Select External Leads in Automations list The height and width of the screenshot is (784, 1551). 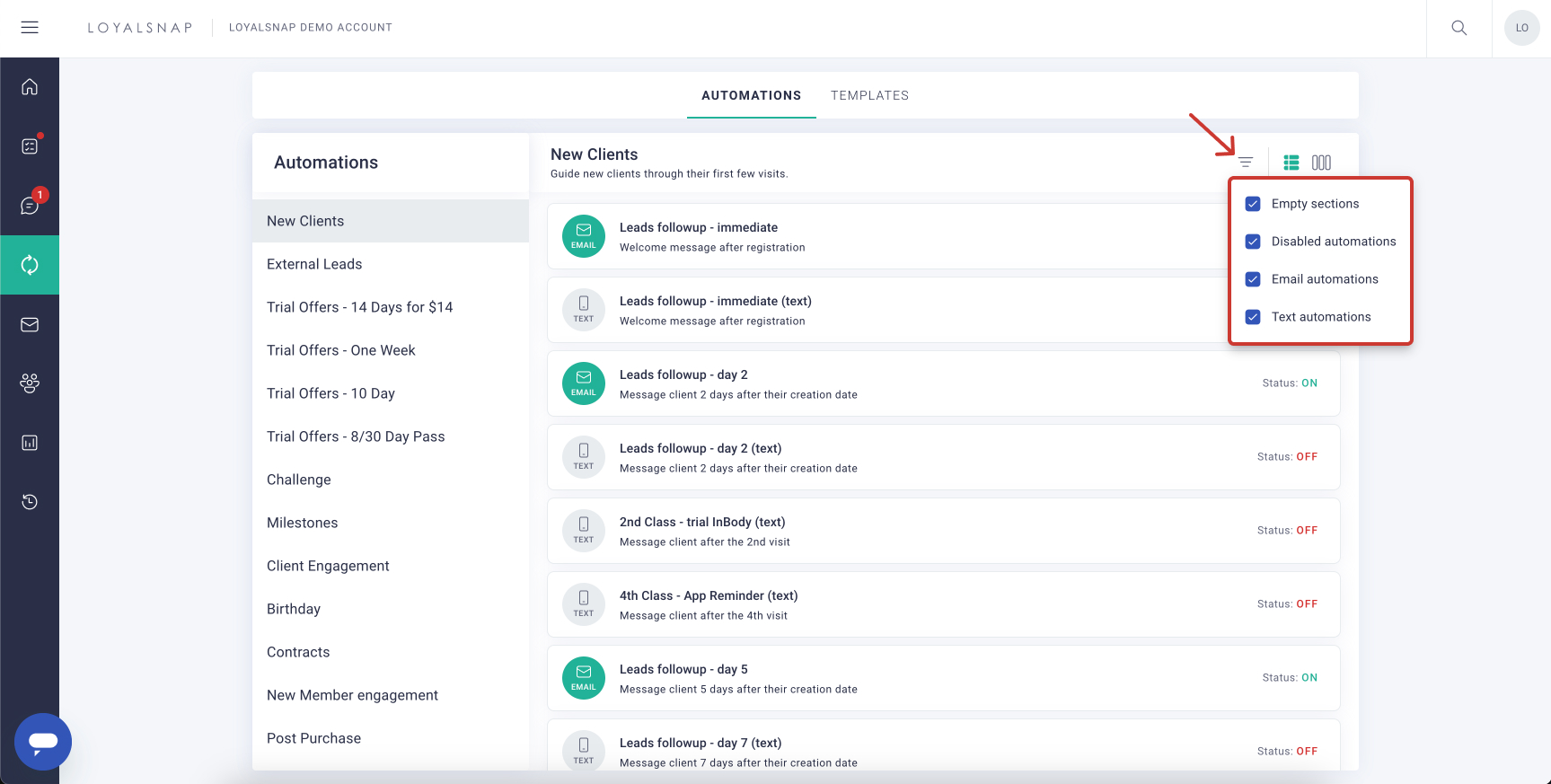click(x=314, y=264)
